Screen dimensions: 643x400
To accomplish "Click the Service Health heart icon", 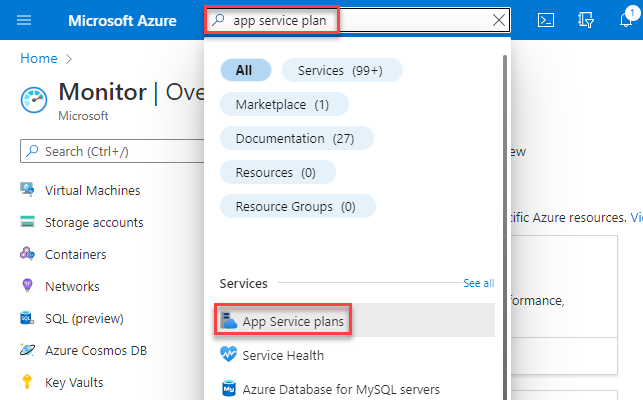I will (227, 355).
